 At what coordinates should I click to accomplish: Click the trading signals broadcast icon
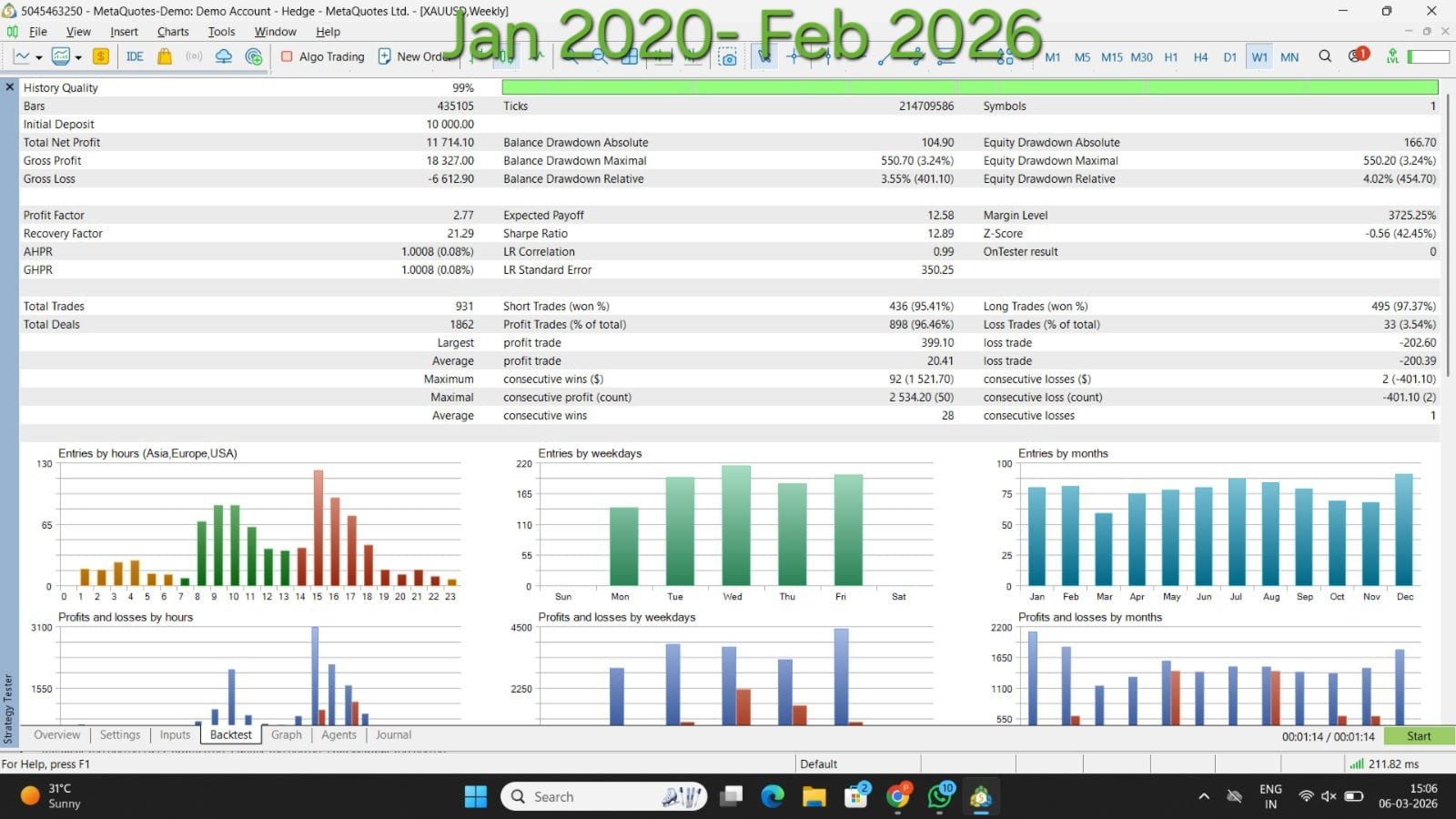[194, 56]
